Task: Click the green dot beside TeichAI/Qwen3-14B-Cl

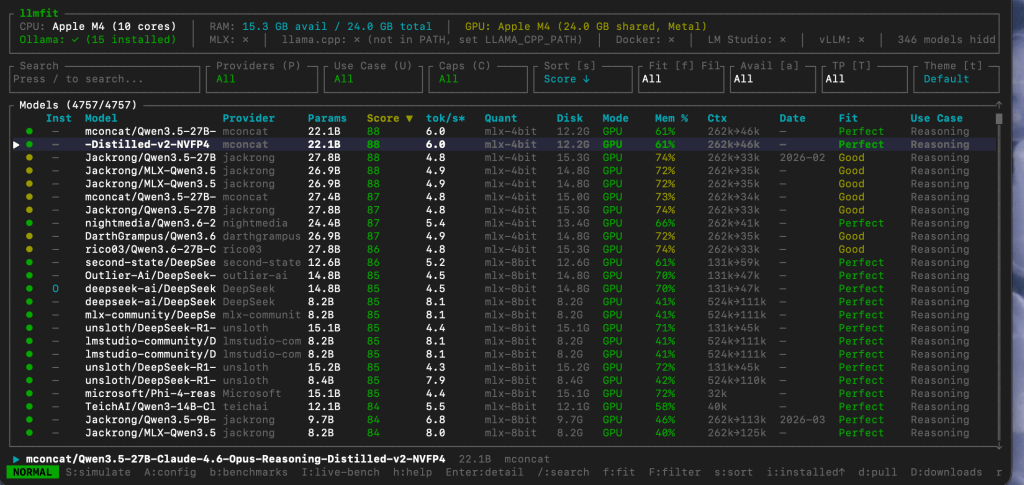Action: tap(29, 406)
